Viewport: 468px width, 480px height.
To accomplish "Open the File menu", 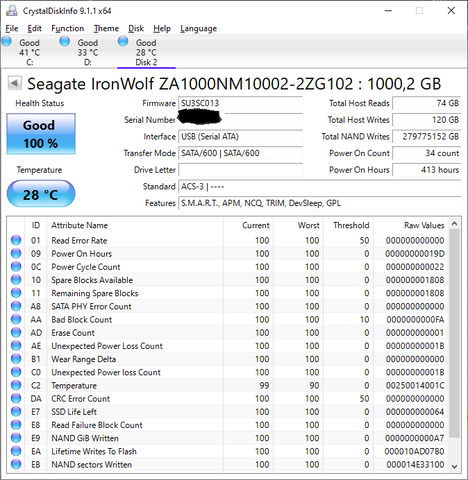I will [12, 29].
